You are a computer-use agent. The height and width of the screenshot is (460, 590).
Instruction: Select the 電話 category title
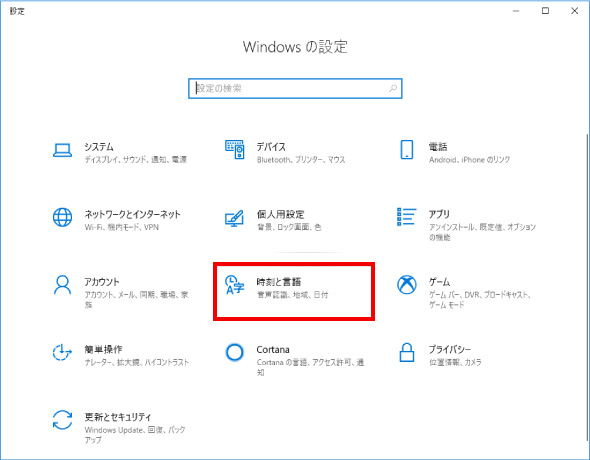coord(438,147)
